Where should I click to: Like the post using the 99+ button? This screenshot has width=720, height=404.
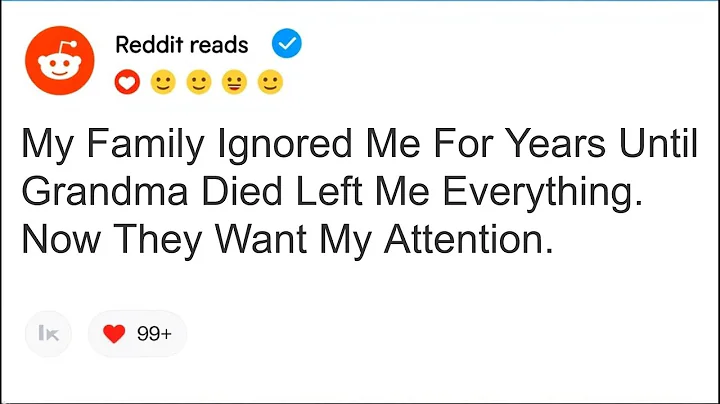coord(137,335)
